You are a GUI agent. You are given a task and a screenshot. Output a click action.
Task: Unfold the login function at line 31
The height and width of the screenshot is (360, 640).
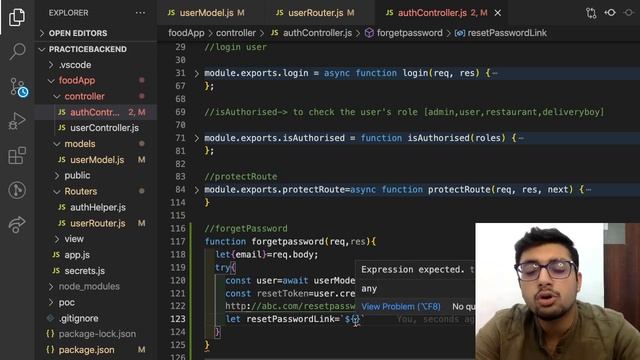tap(196, 73)
